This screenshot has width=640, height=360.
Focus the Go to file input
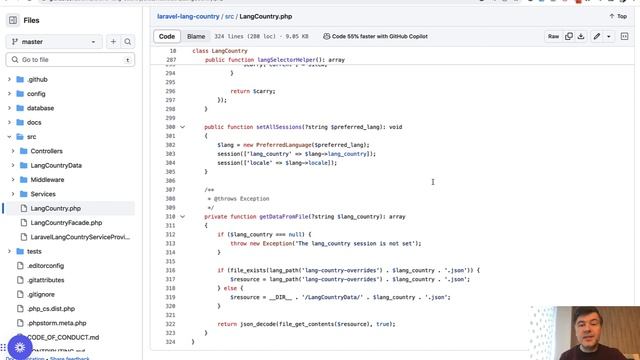[70, 60]
